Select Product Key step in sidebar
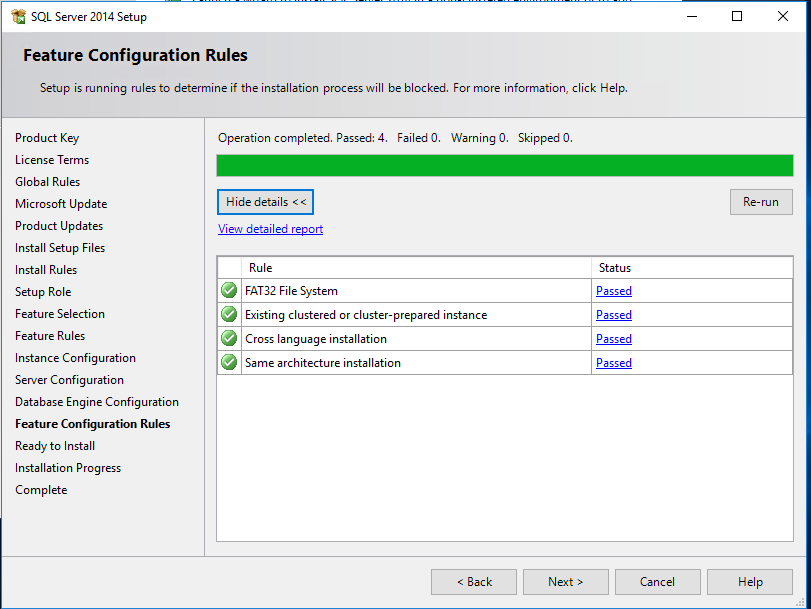The width and height of the screenshot is (811, 609). pos(47,138)
